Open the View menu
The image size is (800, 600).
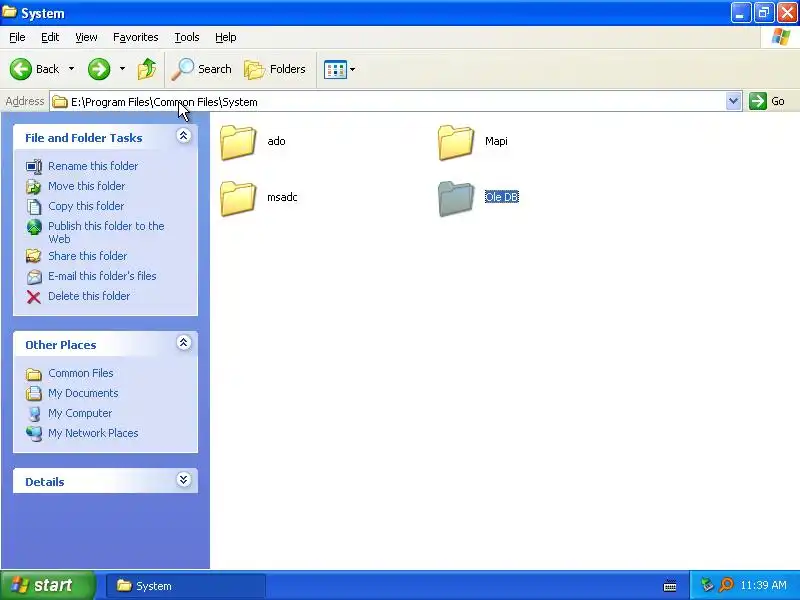86,37
